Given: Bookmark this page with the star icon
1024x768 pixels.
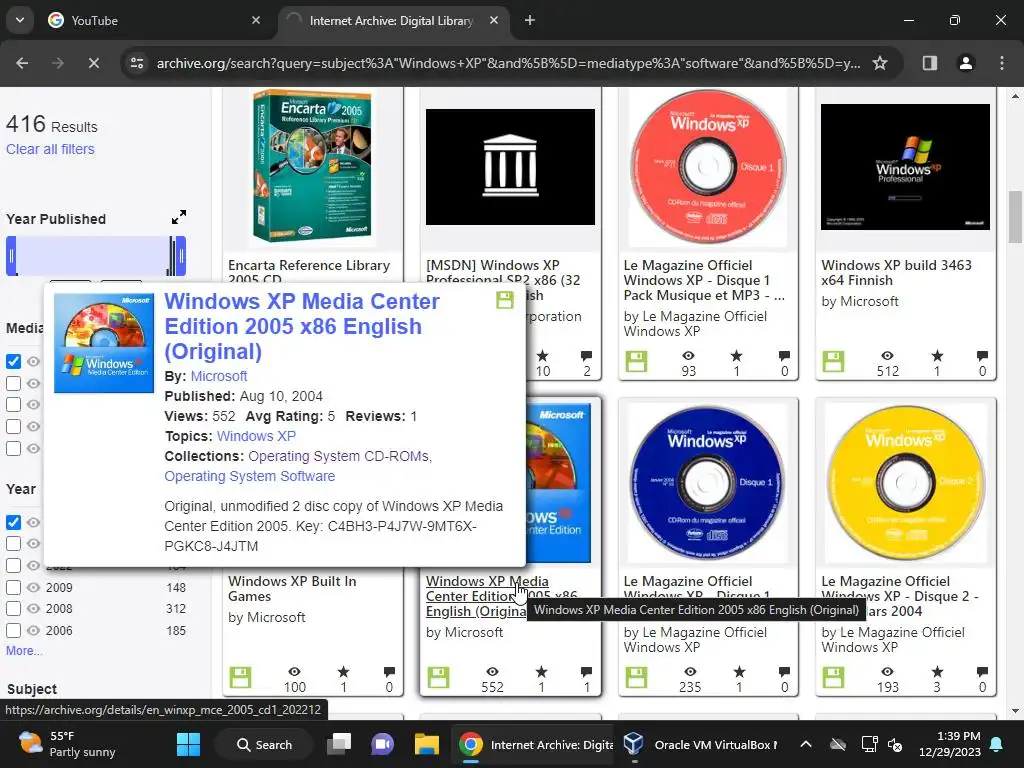Looking at the screenshot, I should click(880, 63).
